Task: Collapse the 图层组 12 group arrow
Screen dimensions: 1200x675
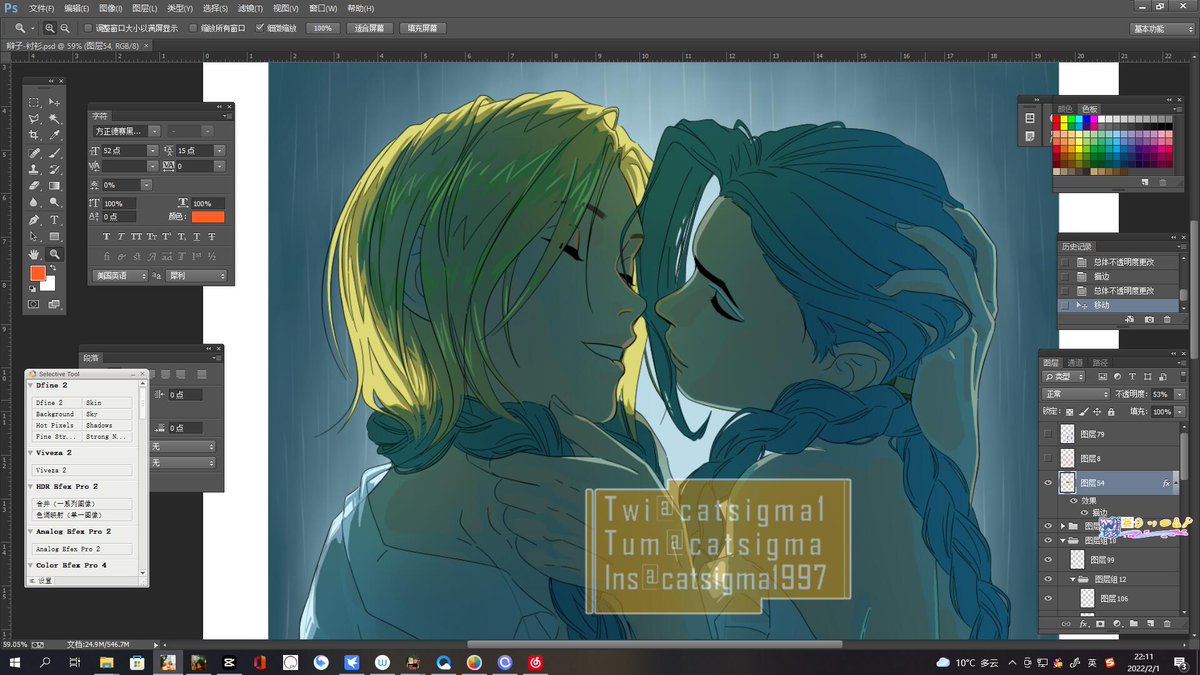Action: pos(1073,579)
